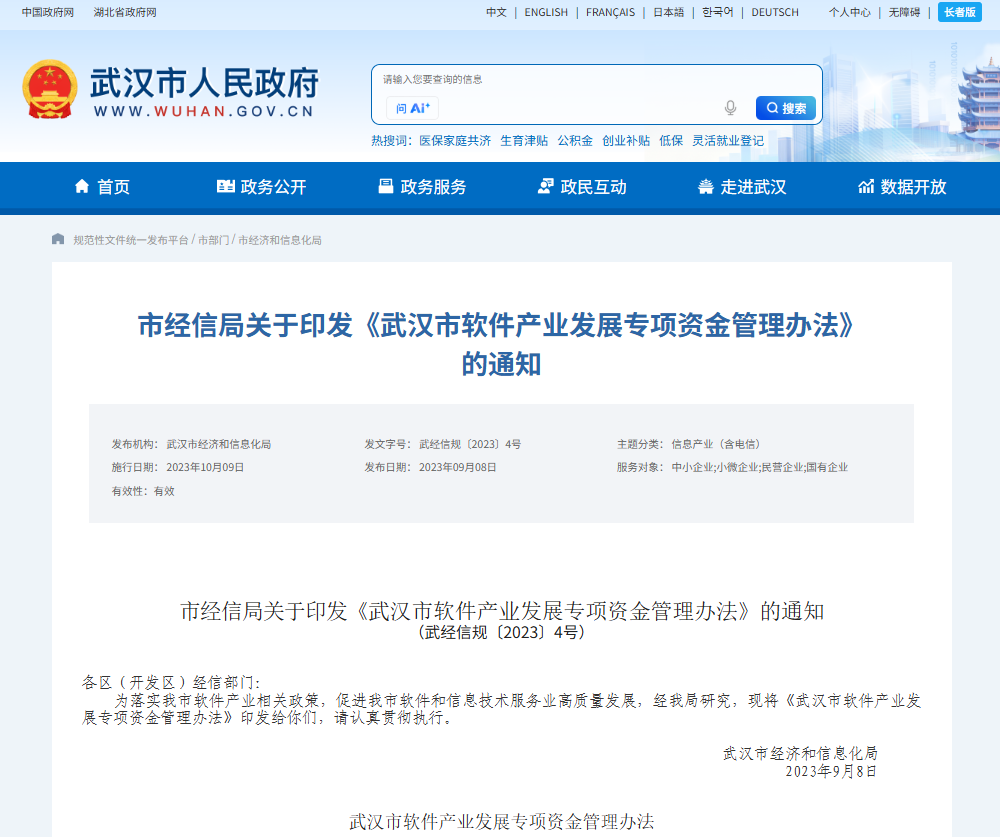Click the 问AI+ assistant icon in search bar
Viewport: 1000px width, 837px height.
413,106
